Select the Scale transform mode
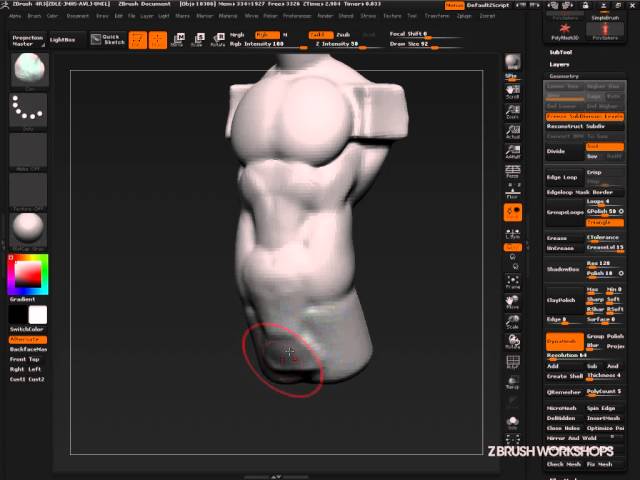 coord(198,40)
